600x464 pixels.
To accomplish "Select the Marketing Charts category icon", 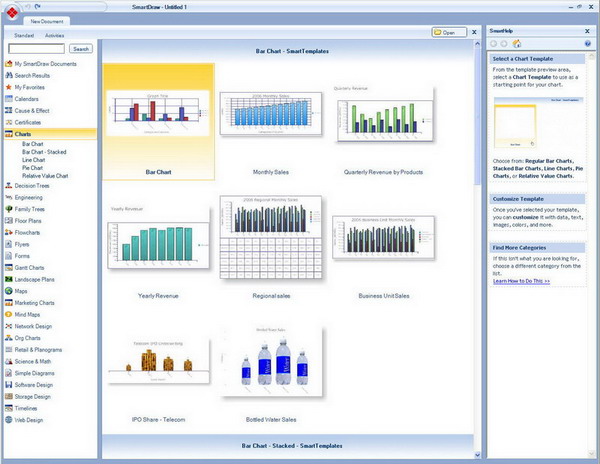I will (8, 303).
